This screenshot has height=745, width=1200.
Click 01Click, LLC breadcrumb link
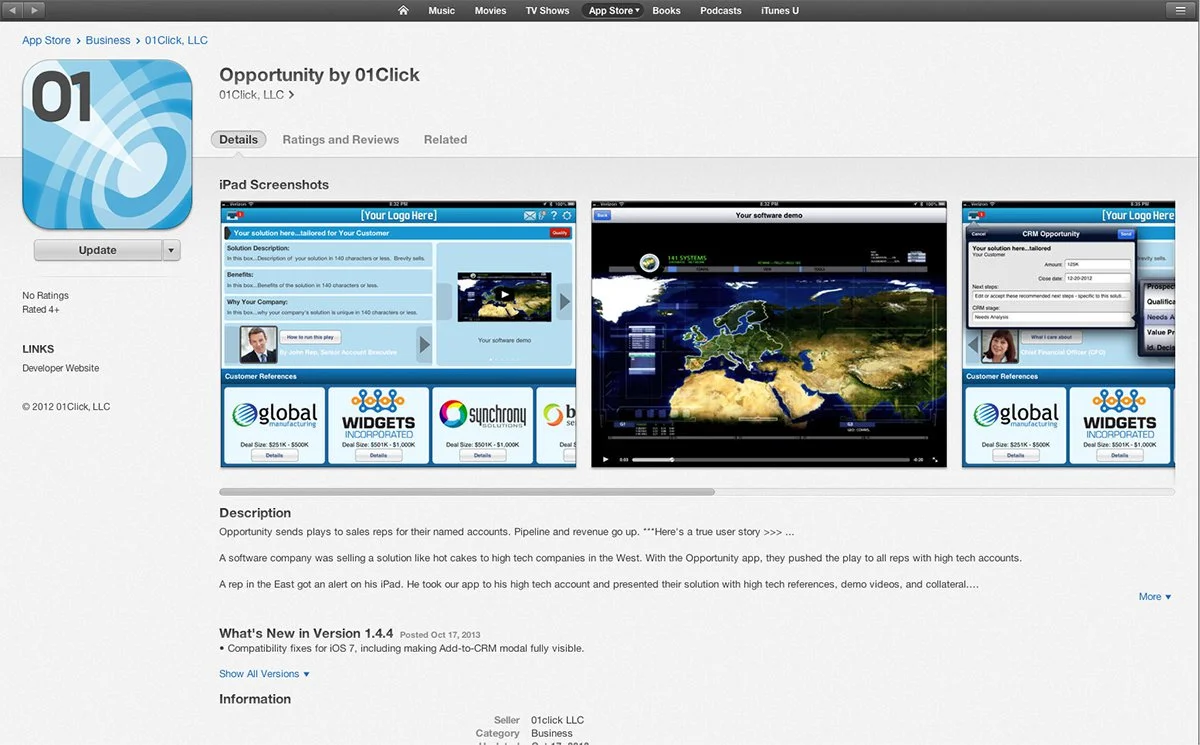point(176,40)
